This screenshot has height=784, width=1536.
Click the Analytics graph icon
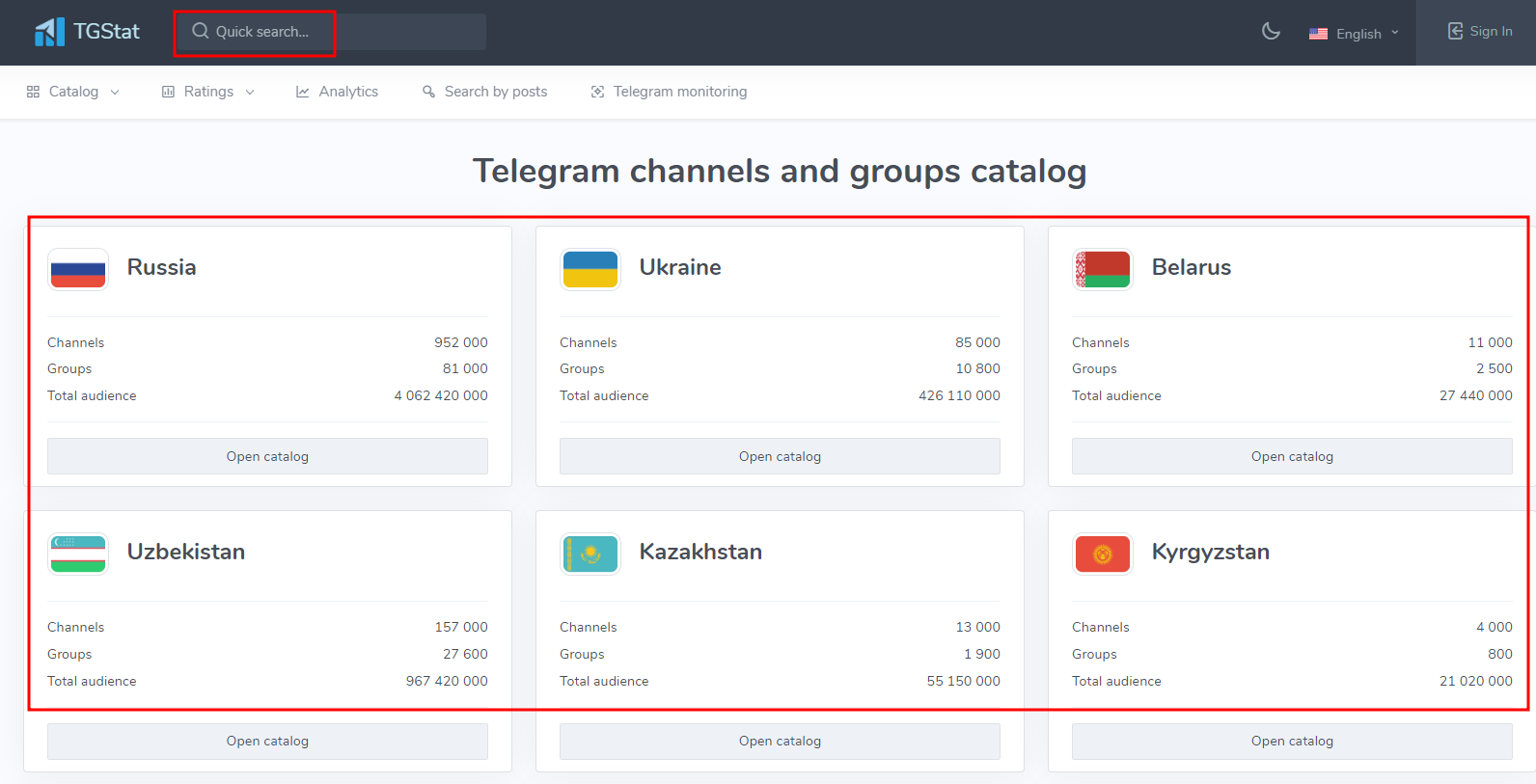pos(303,92)
